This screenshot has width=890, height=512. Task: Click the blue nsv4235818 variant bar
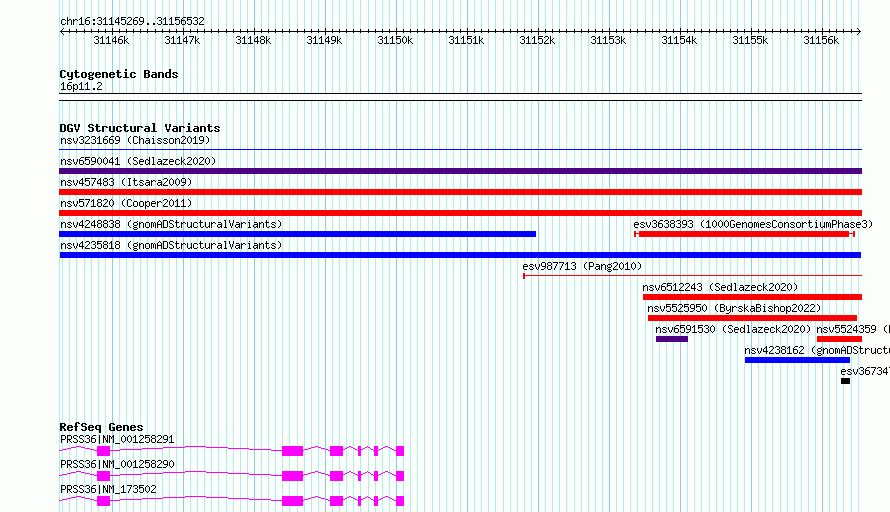point(460,255)
